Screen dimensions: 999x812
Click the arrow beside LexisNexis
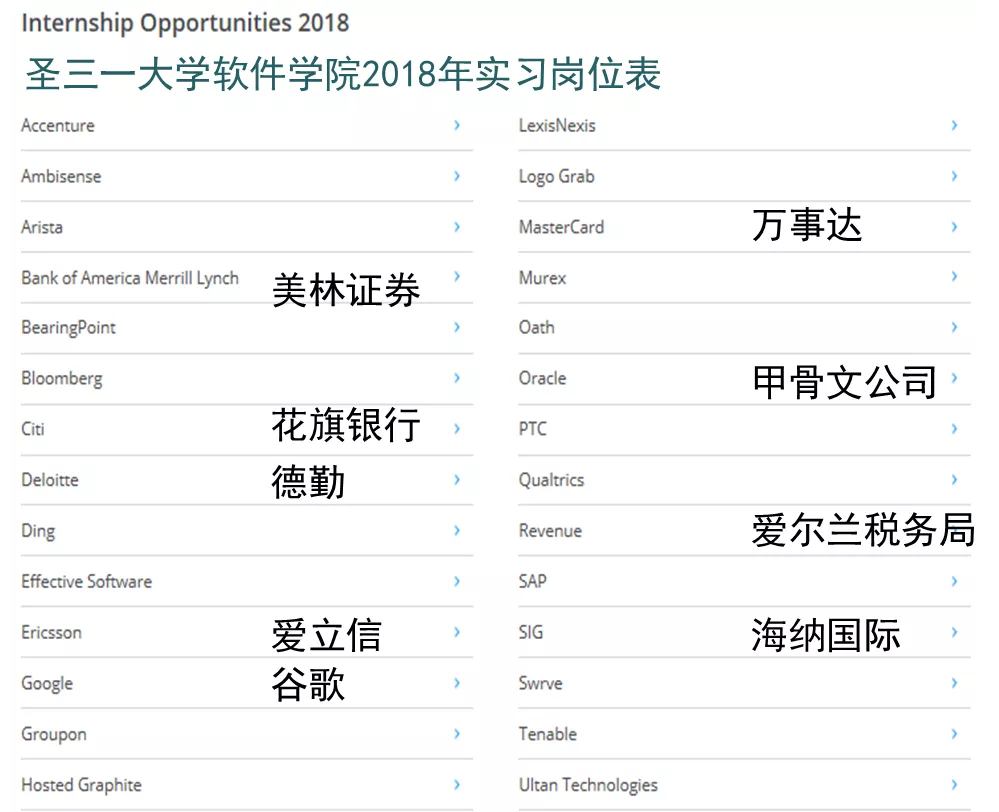pos(954,125)
